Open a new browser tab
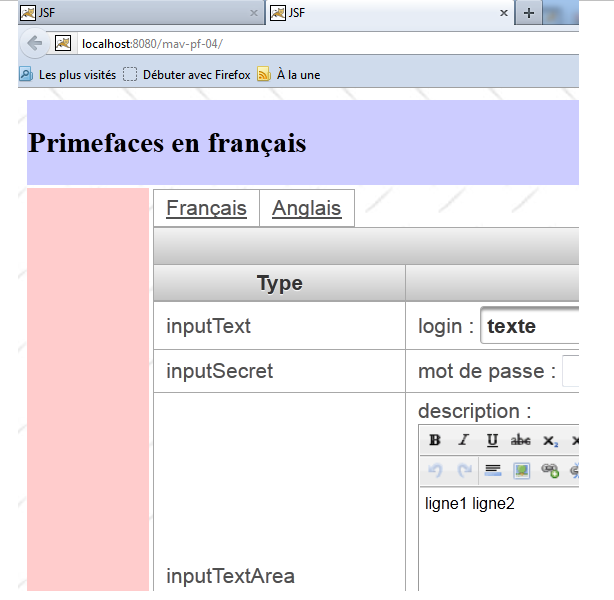Image resolution: width=614 pixels, height=600 pixels. pyautogui.click(x=528, y=13)
